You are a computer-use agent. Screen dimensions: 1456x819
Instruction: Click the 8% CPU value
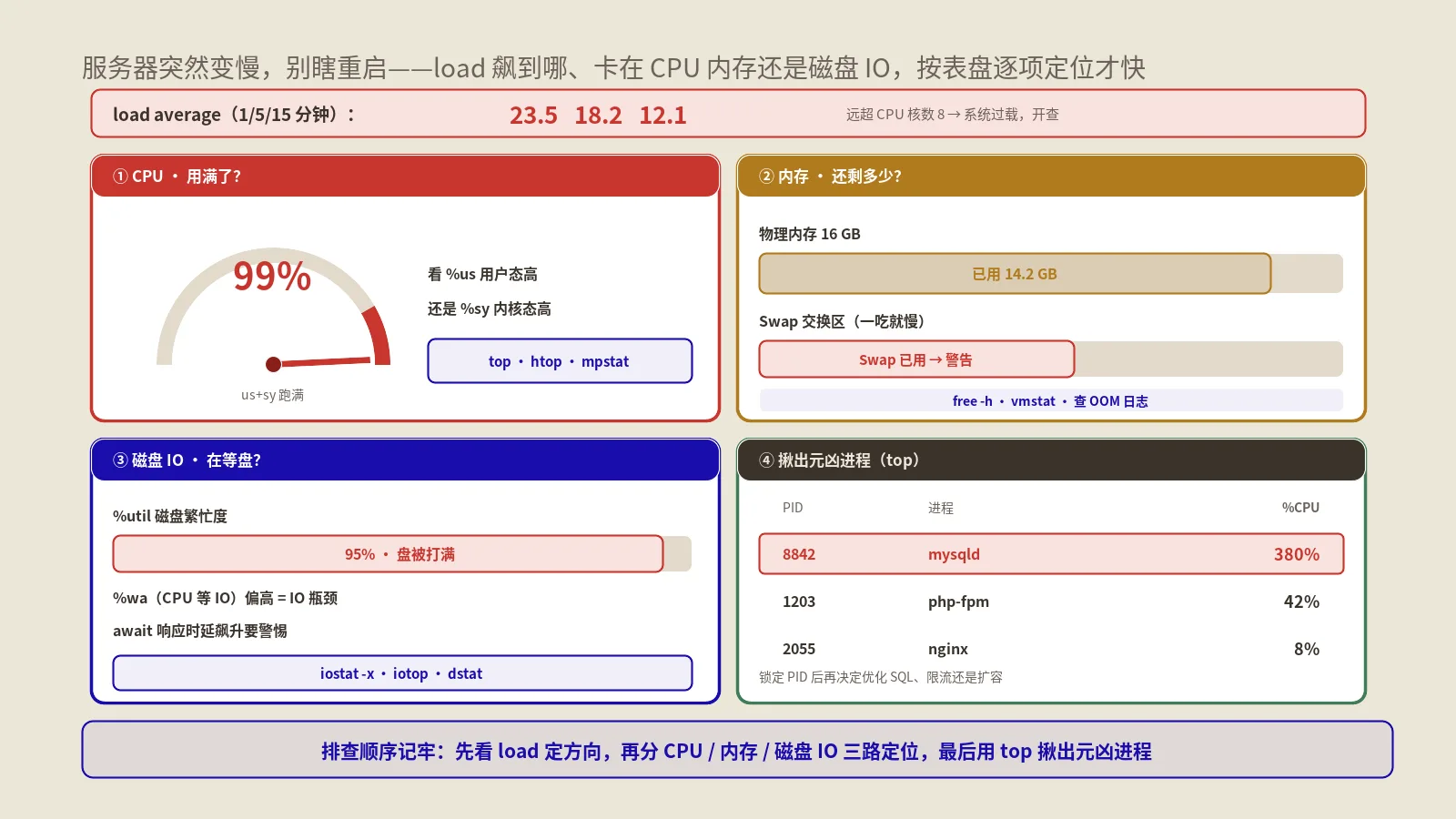point(1307,649)
